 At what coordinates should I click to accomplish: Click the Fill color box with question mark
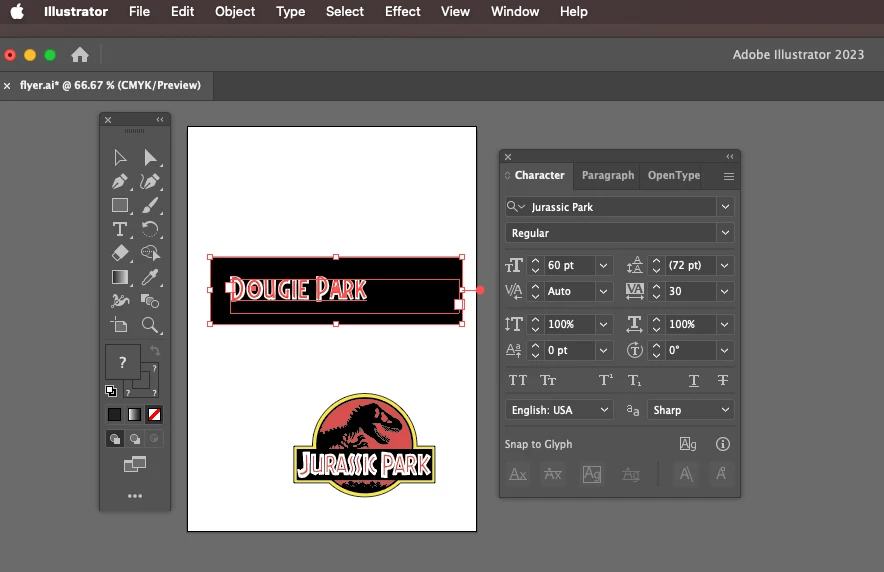(x=122, y=362)
